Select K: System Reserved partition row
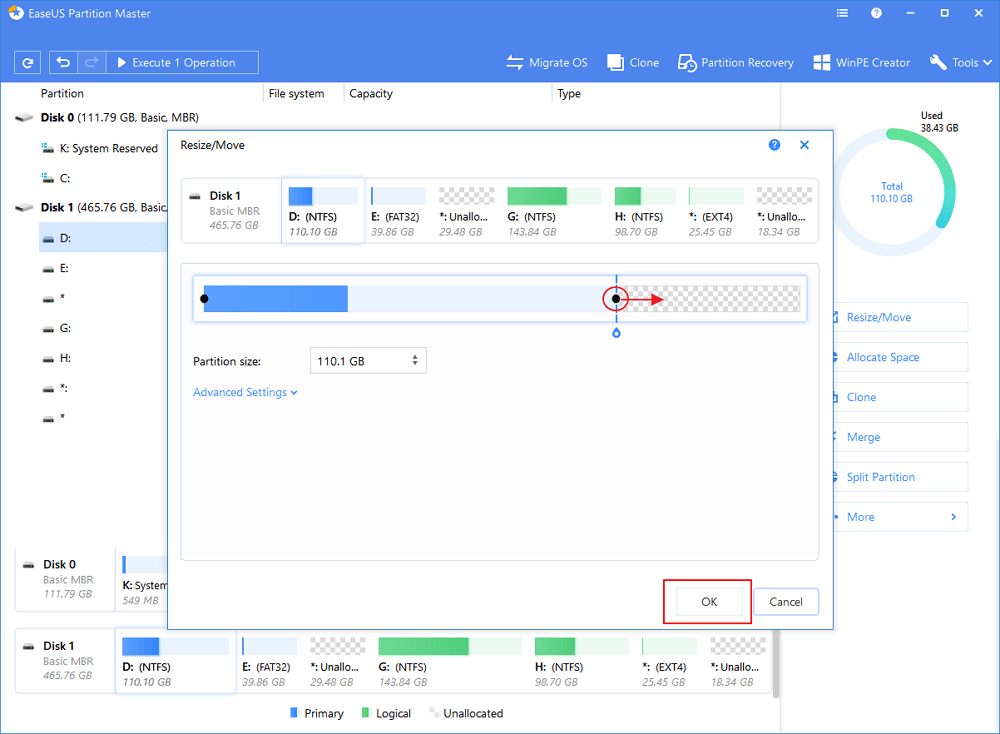This screenshot has width=1000, height=734. (101, 148)
